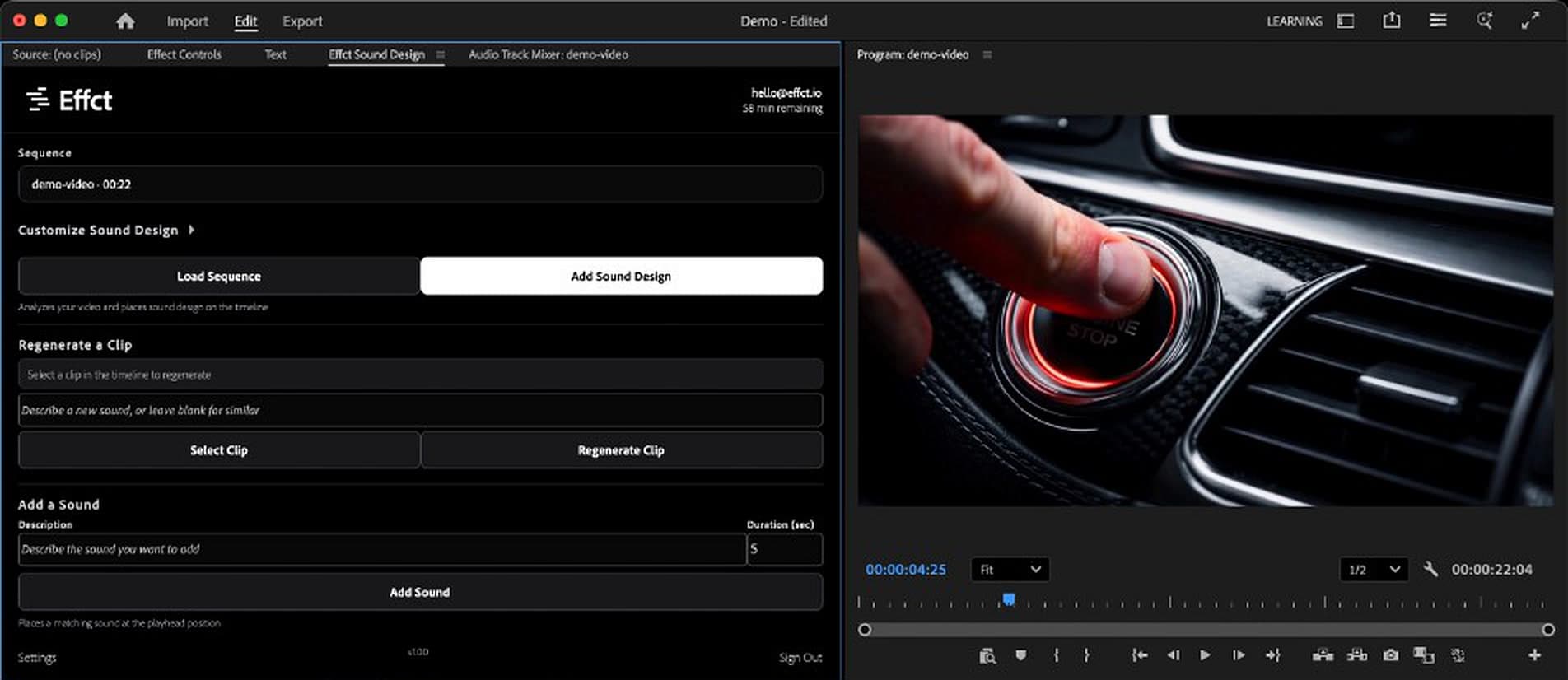Click the playhead timecode 00:00:04:25
The width and height of the screenshot is (1568, 680).
pos(906,570)
